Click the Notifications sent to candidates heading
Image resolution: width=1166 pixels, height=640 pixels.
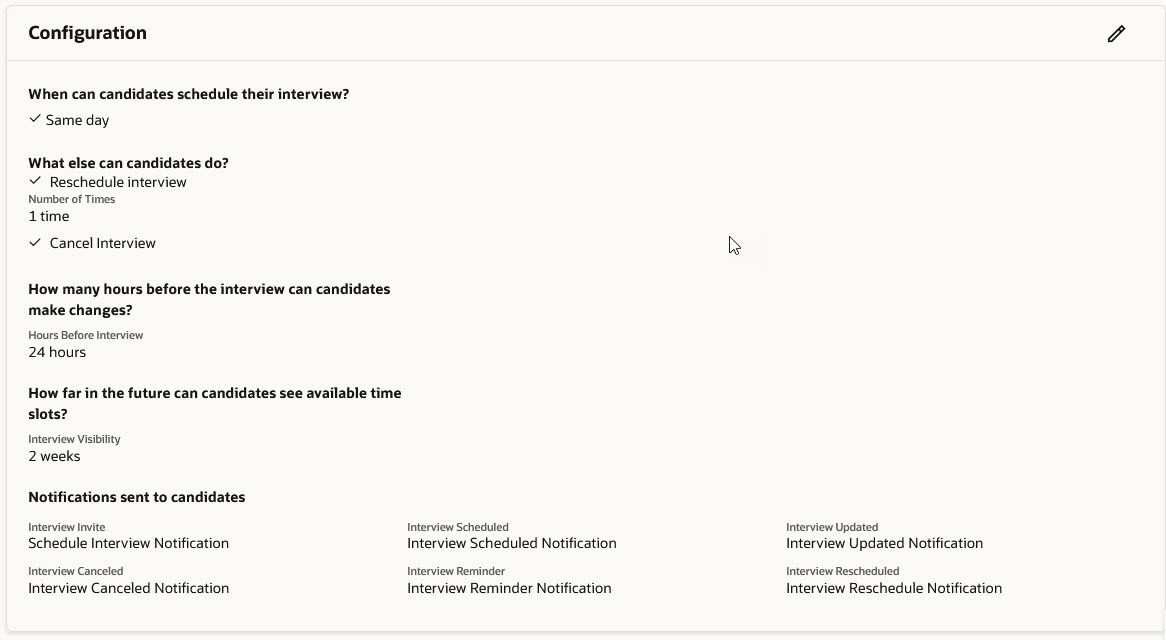coord(136,496)
